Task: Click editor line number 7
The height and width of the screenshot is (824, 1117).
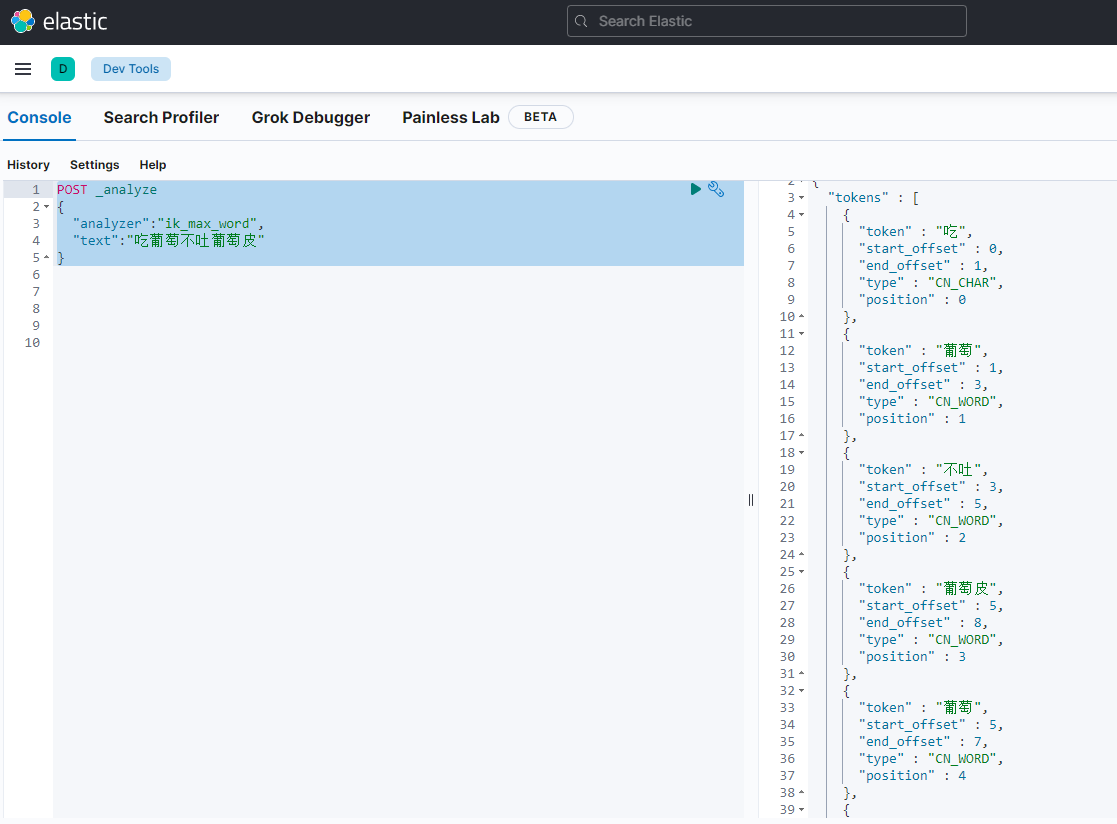Action: coord(36,291)
